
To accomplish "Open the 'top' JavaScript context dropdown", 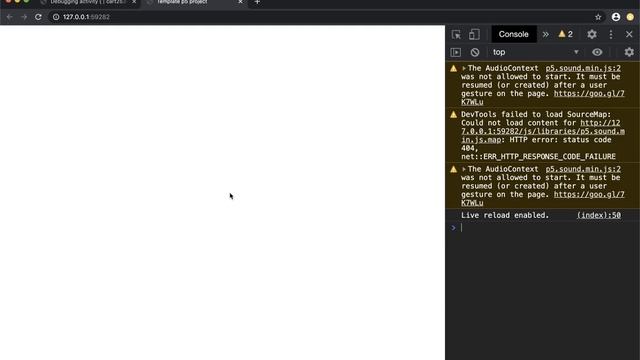I will pos(536,52).
